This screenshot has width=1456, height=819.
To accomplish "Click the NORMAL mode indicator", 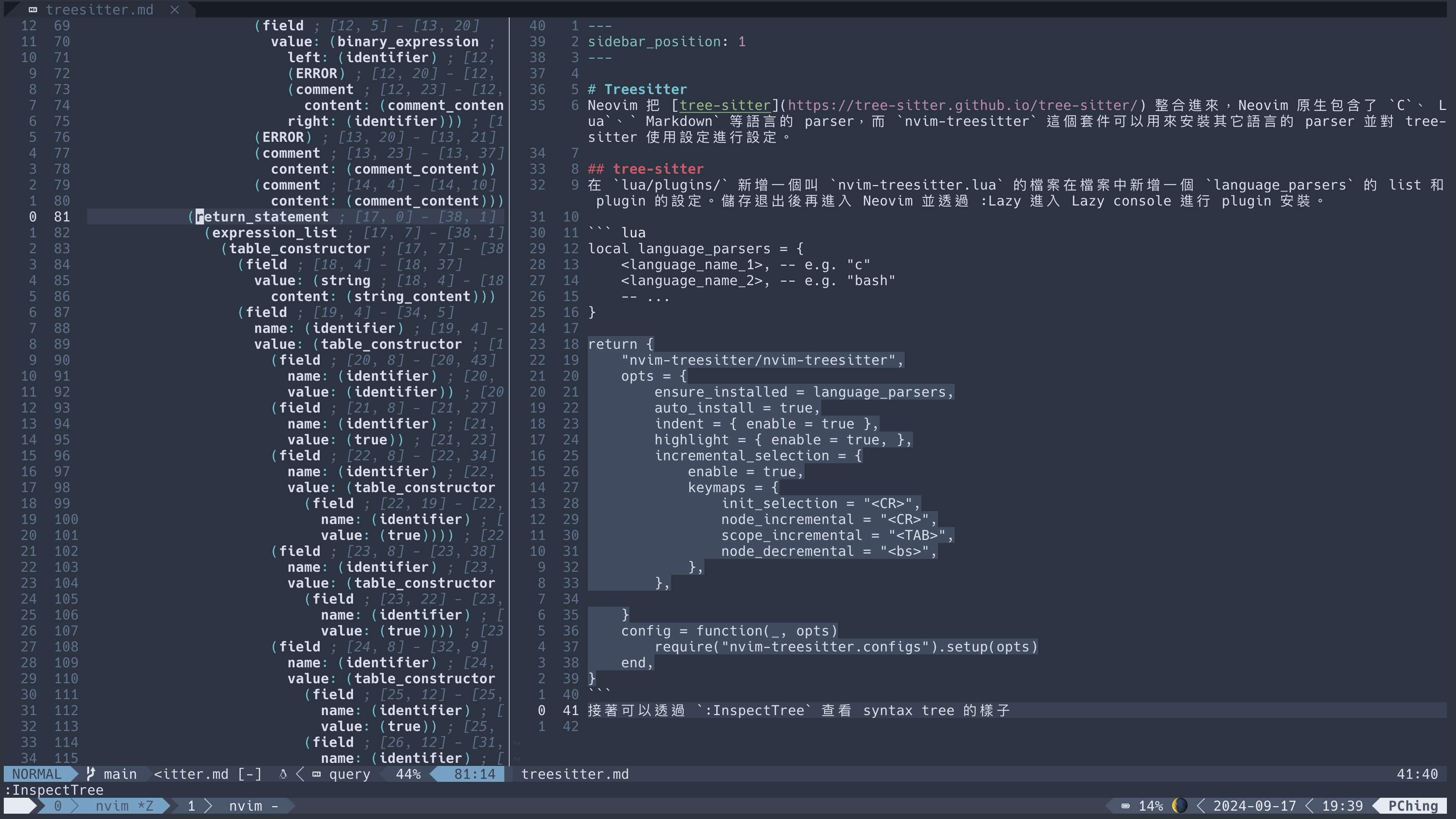I will point(37,774).
